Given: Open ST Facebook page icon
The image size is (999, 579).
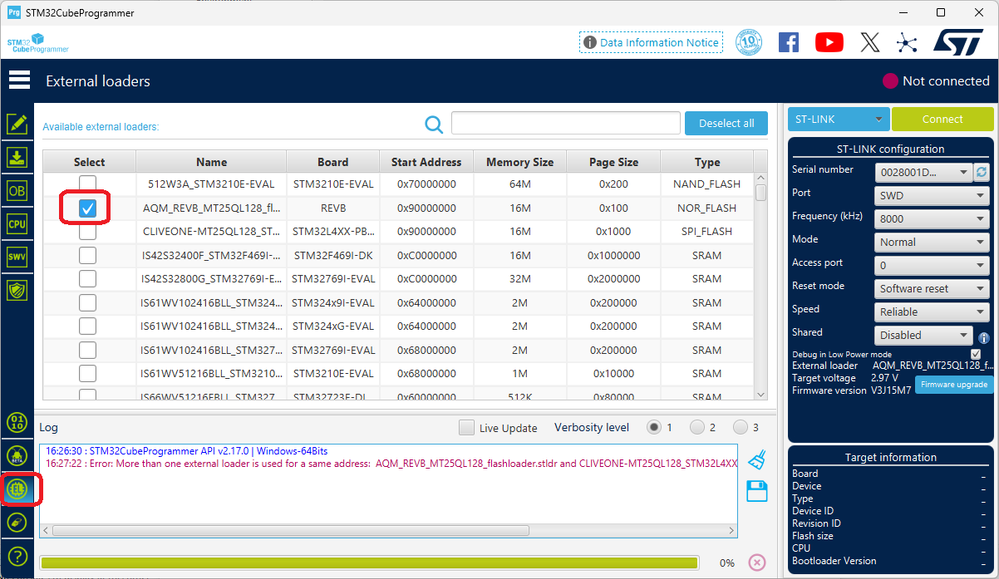Looking at the screenshot, I should coord(789,43).
